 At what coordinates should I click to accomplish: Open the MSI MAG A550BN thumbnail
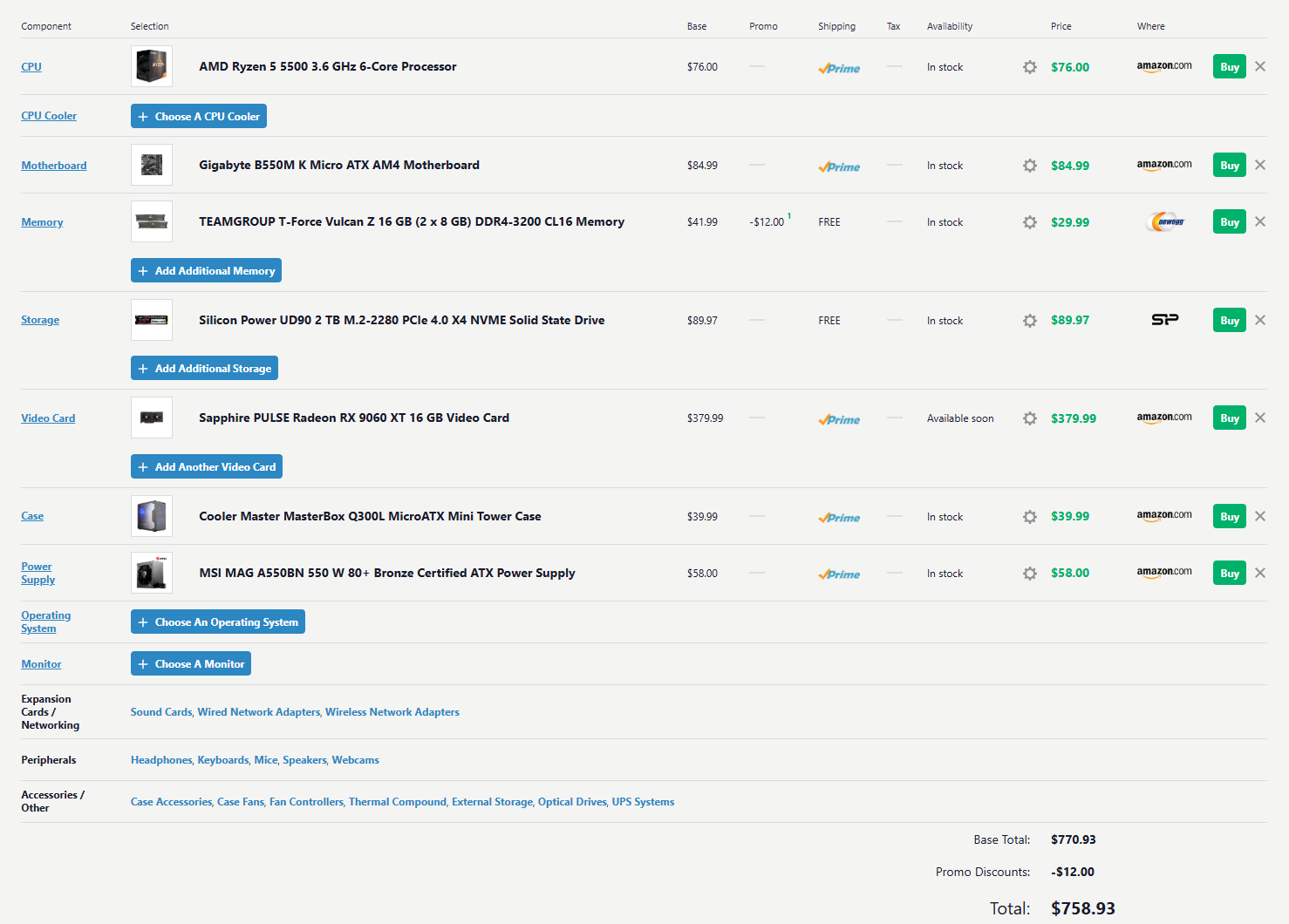click(152, 573)
